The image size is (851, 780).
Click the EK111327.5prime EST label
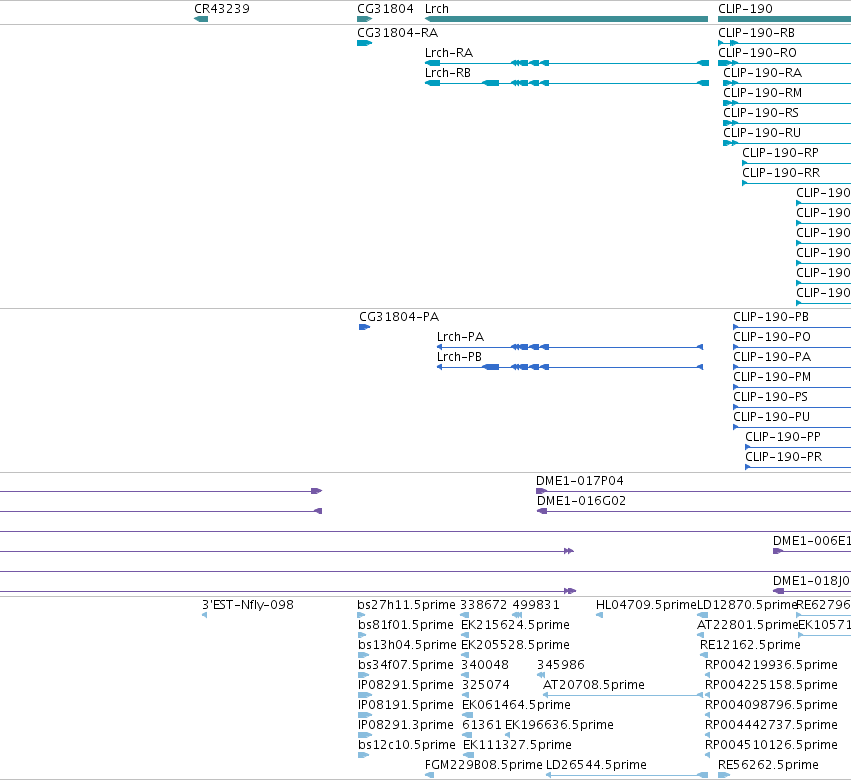(517, 745)
